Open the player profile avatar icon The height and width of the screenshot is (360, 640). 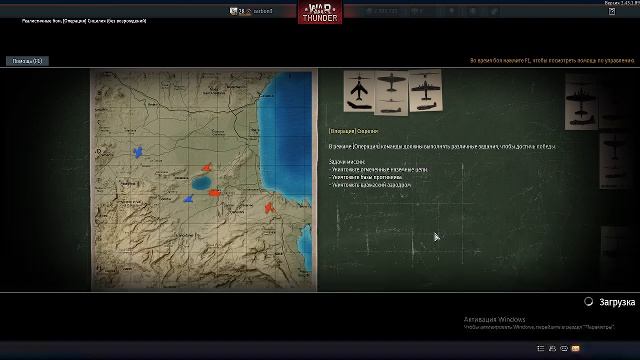pyautogui.click(x=233, y=11)
